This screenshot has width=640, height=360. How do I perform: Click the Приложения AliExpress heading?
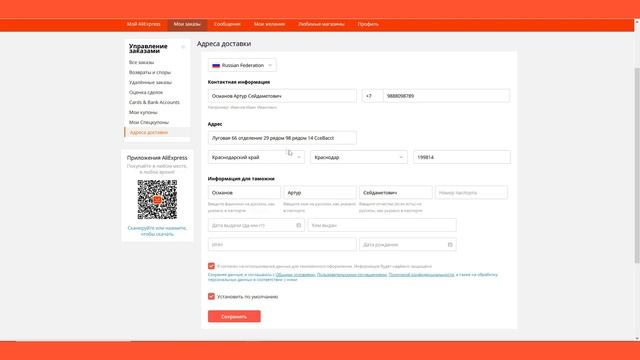157,158
